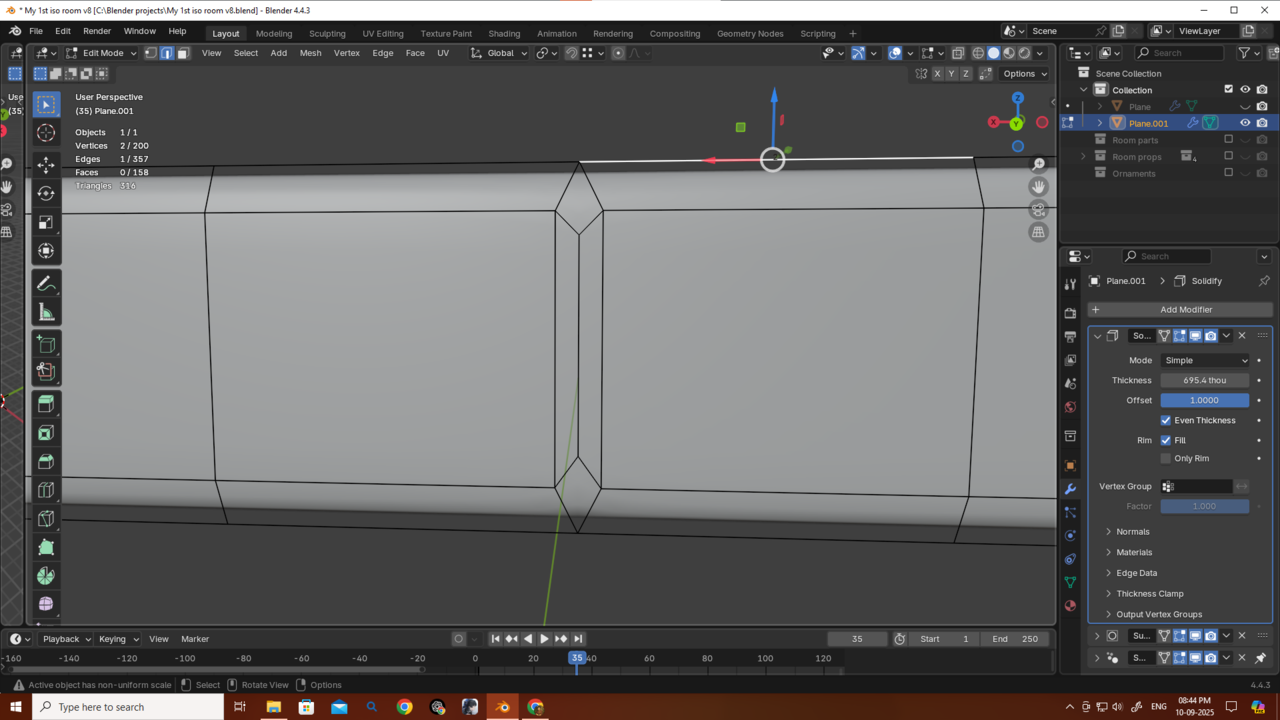1280x720 pixels.
Task: Click the Offset slider field
Action: pos(1204,400)
